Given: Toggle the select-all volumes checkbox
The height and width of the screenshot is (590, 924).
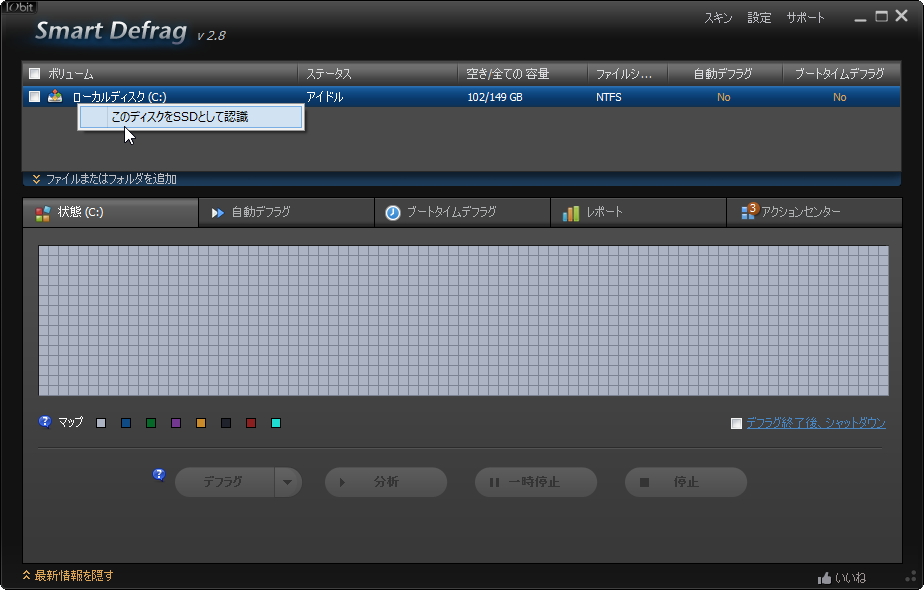Looking at the screenshot, I should click(35, 74).
